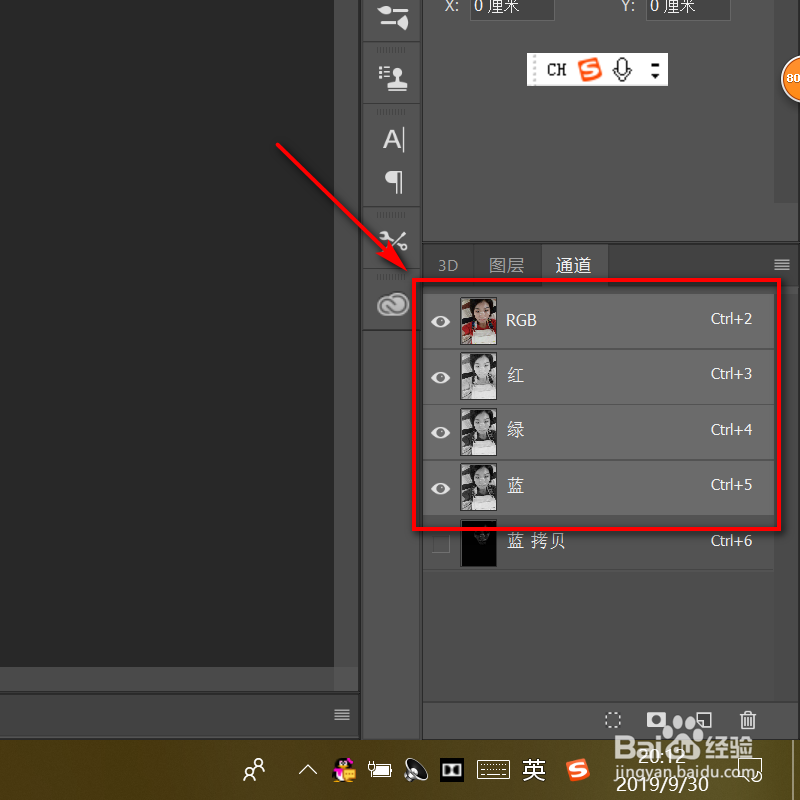800x800 pixels.
Task: Open the Creative Cloud Libraries icon
Action: point(392,305)
